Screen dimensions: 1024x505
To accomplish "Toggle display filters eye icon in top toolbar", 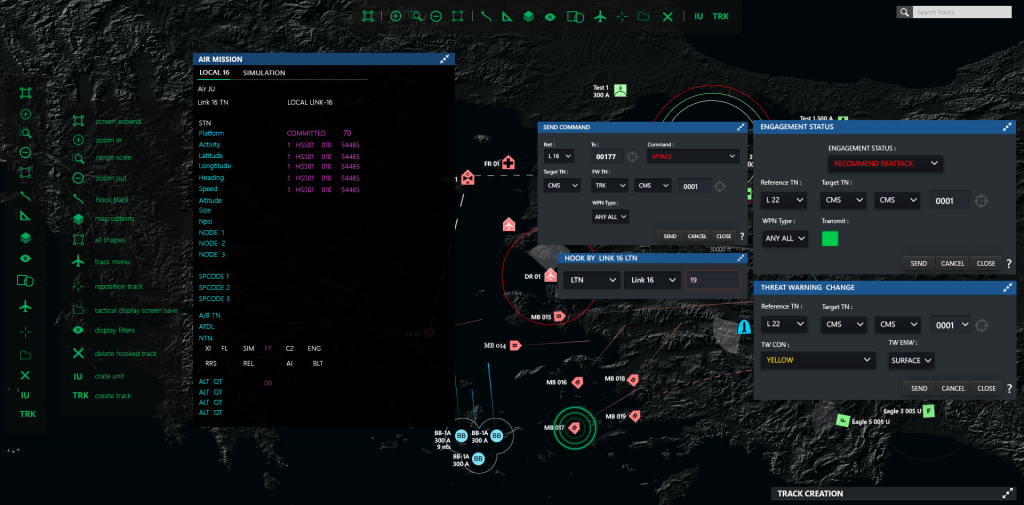I will [x=550, y=16].
